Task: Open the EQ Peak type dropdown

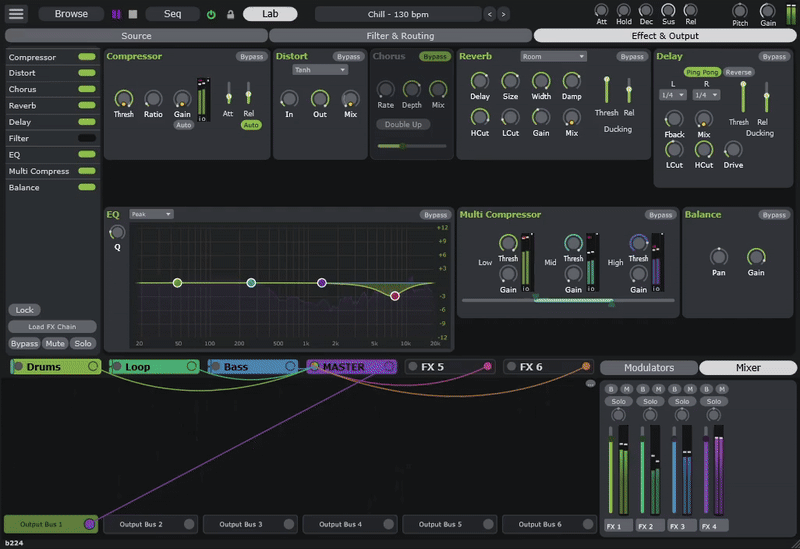Action: click(x=151, y=214)
